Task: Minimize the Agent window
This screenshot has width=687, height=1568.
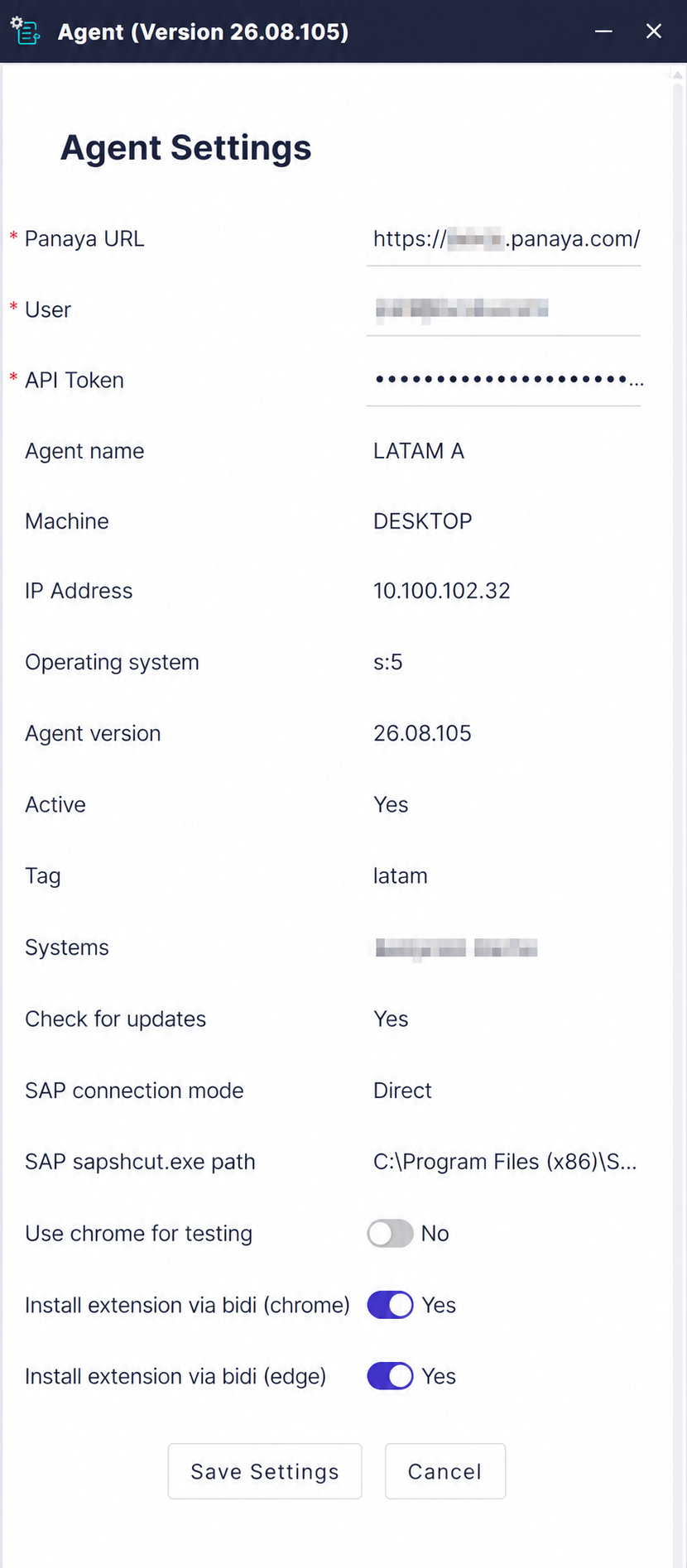Action: coord(603,31)
